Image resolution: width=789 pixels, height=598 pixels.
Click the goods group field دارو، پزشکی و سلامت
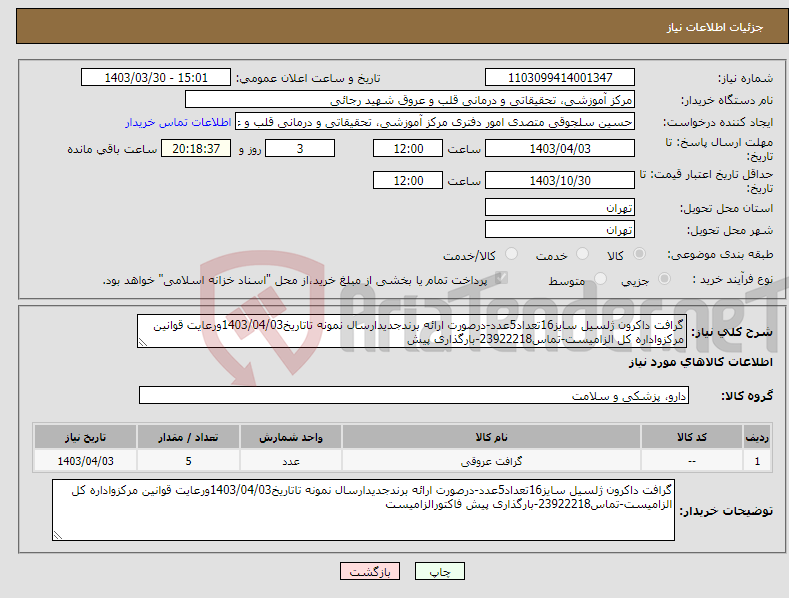pyautogui.click(x=414, y=396)
